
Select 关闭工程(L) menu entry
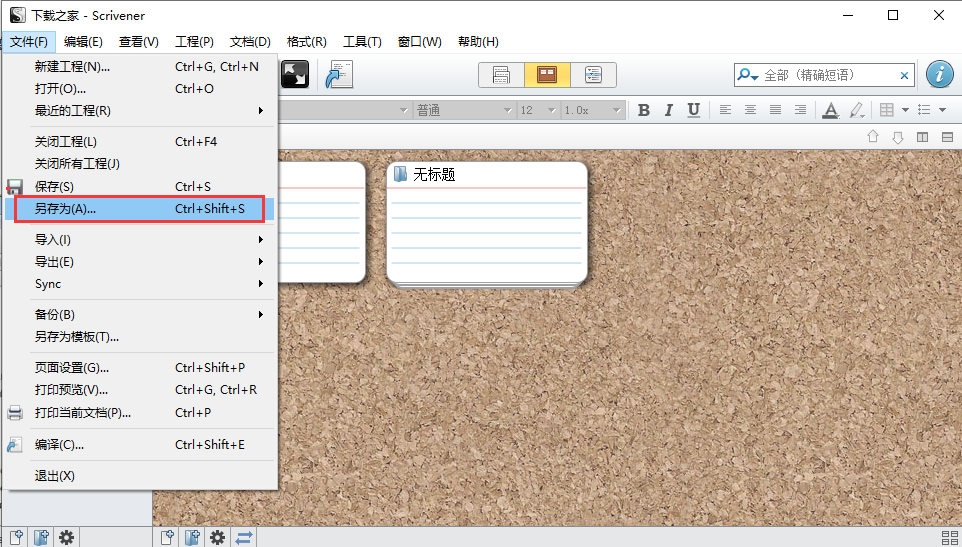pos(139,142)
